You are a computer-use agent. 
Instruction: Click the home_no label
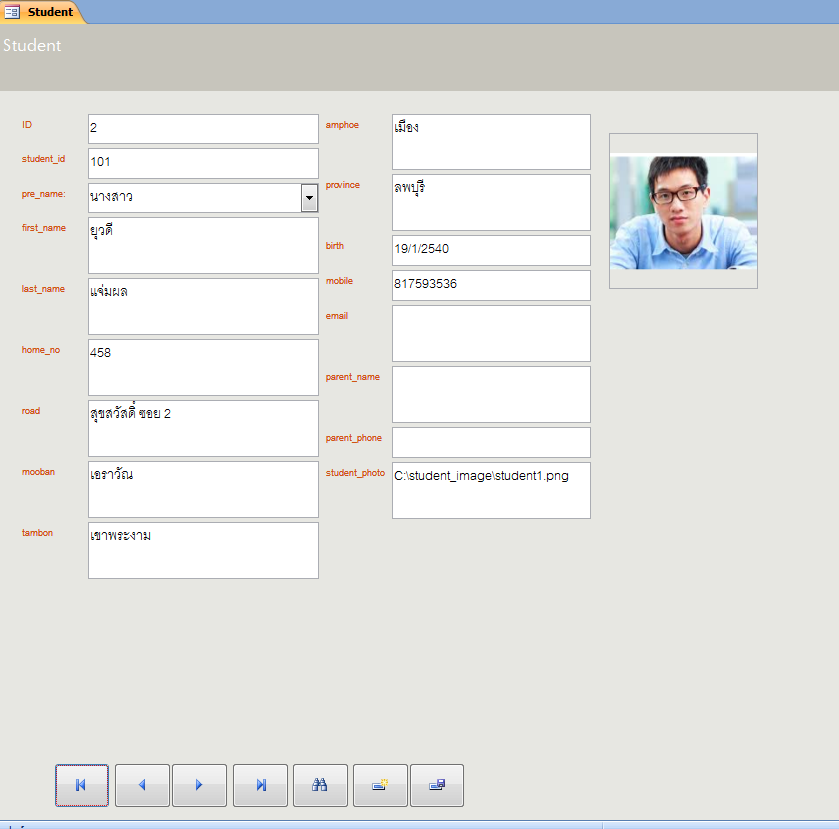tap(41, 350)
